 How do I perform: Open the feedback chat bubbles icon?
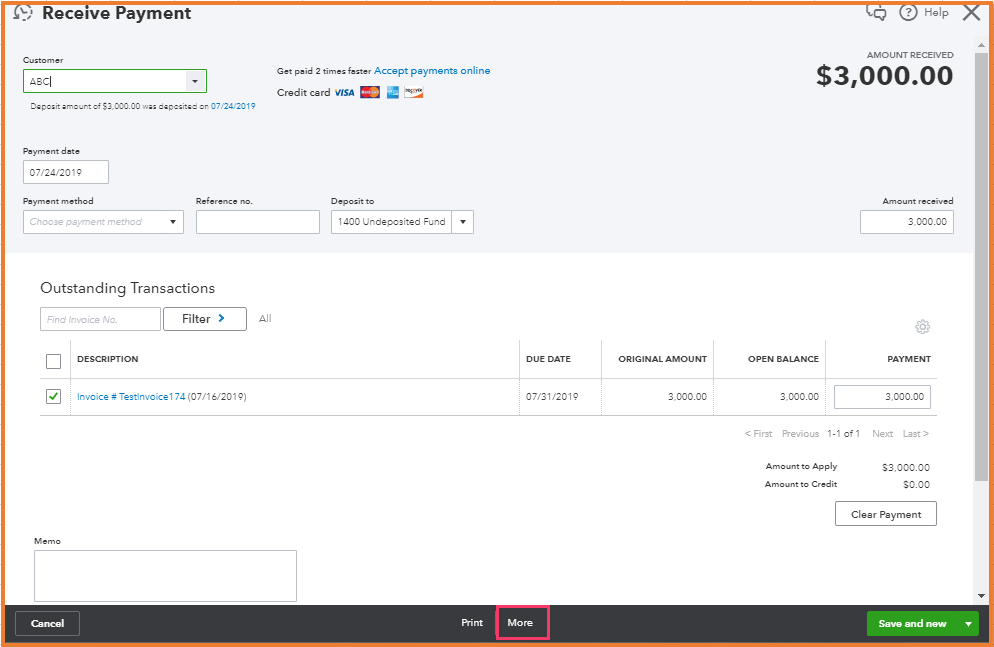click(x=877, y=12)
